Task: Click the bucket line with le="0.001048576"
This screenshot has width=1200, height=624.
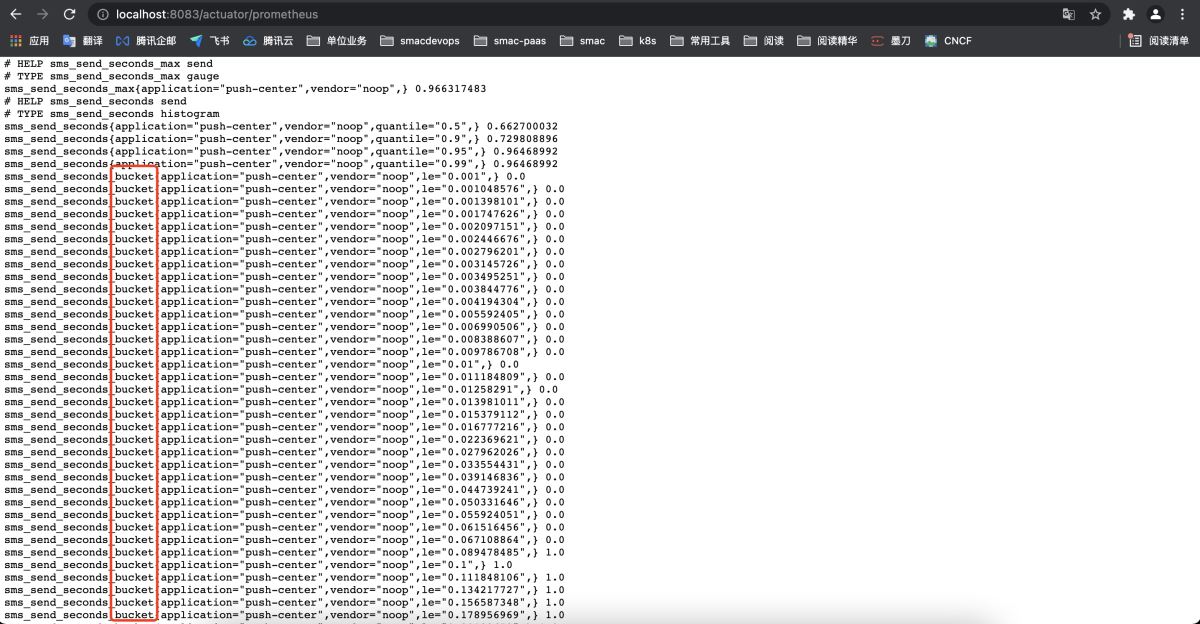Action: click(284, 189)
